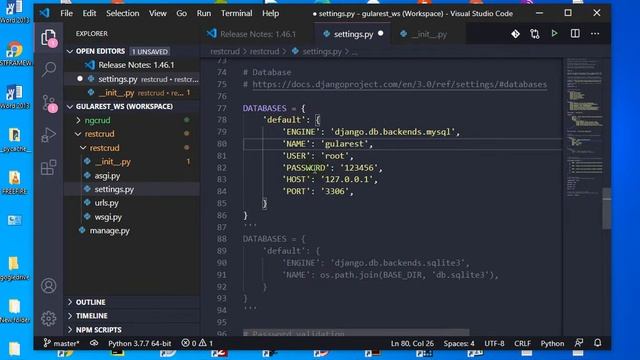The width and height of the screenshot is (640, 360).
Task: Collapse the Open Editors section
Action: (x=70, y=51)
